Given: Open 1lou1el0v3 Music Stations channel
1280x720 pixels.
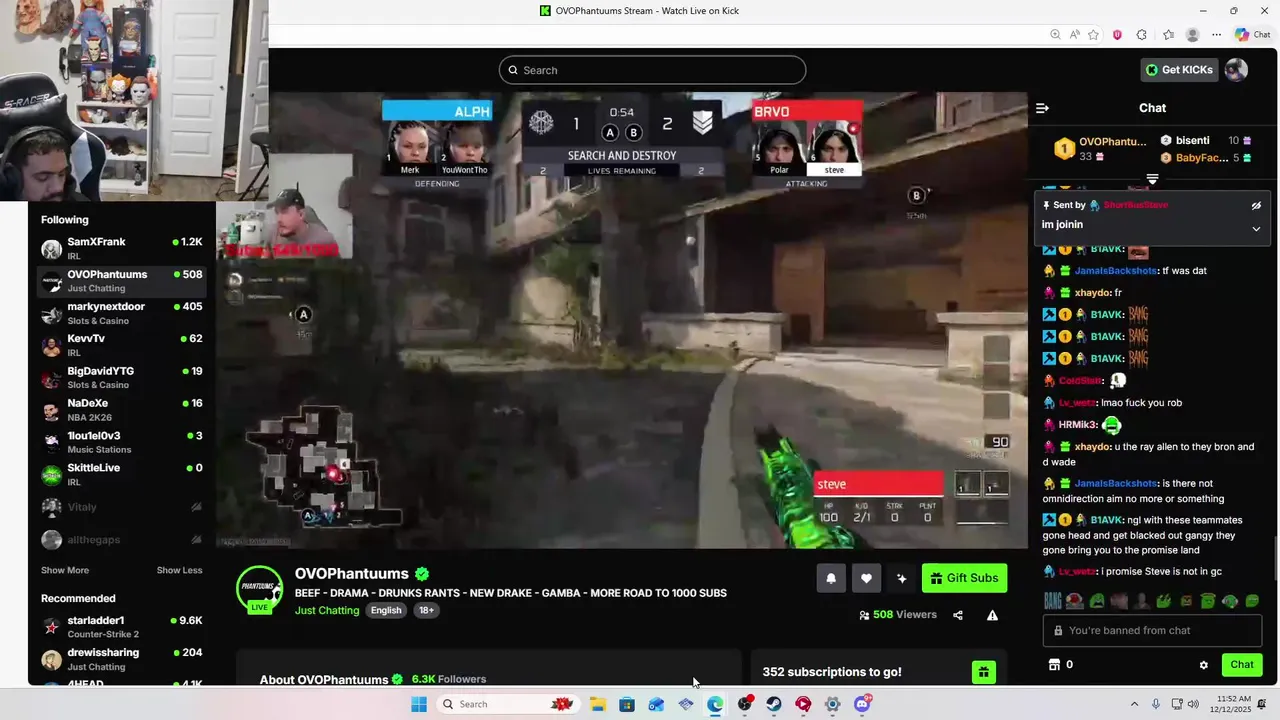Looking at the screenshot, I should tap(121, 442).
